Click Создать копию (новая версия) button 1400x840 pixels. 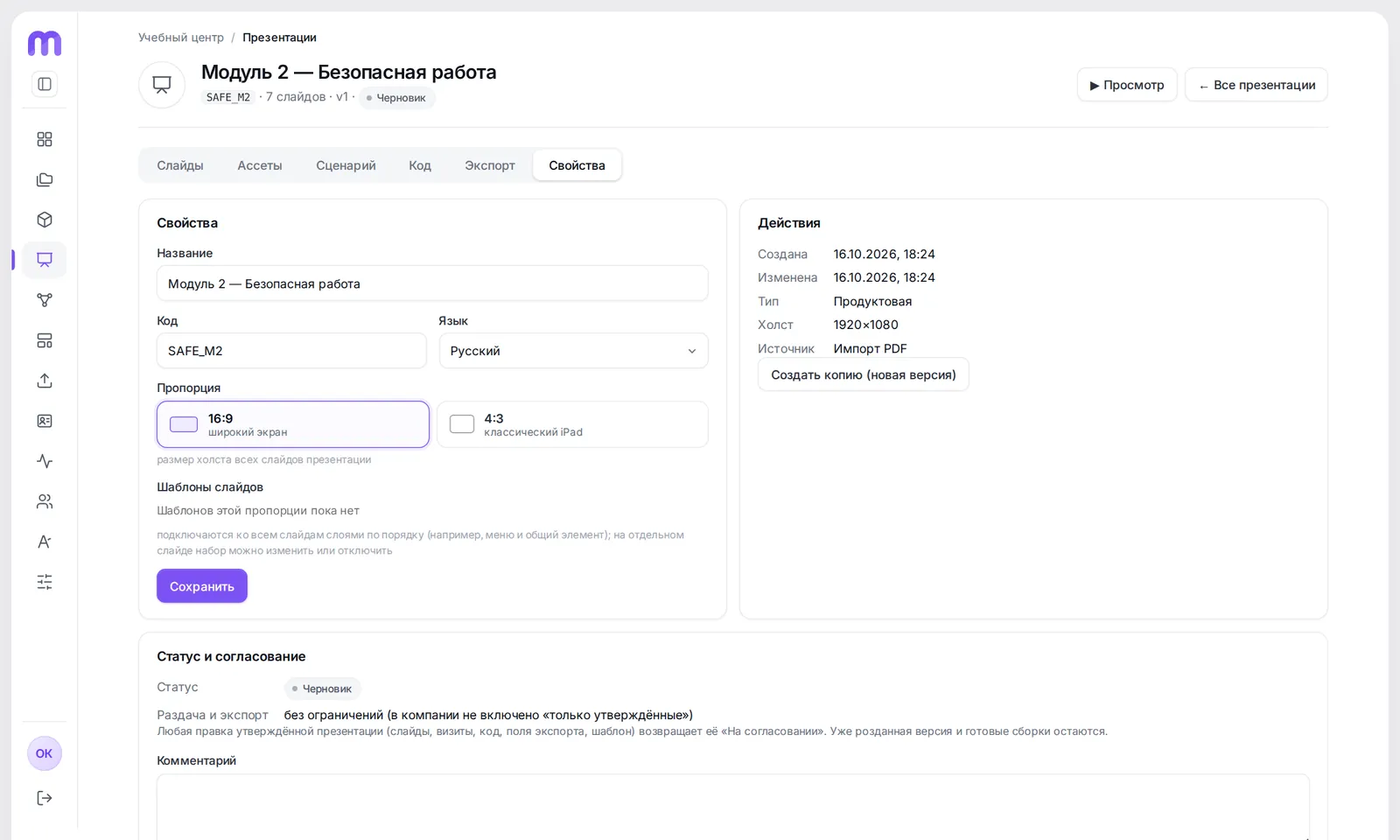(864, 374)
